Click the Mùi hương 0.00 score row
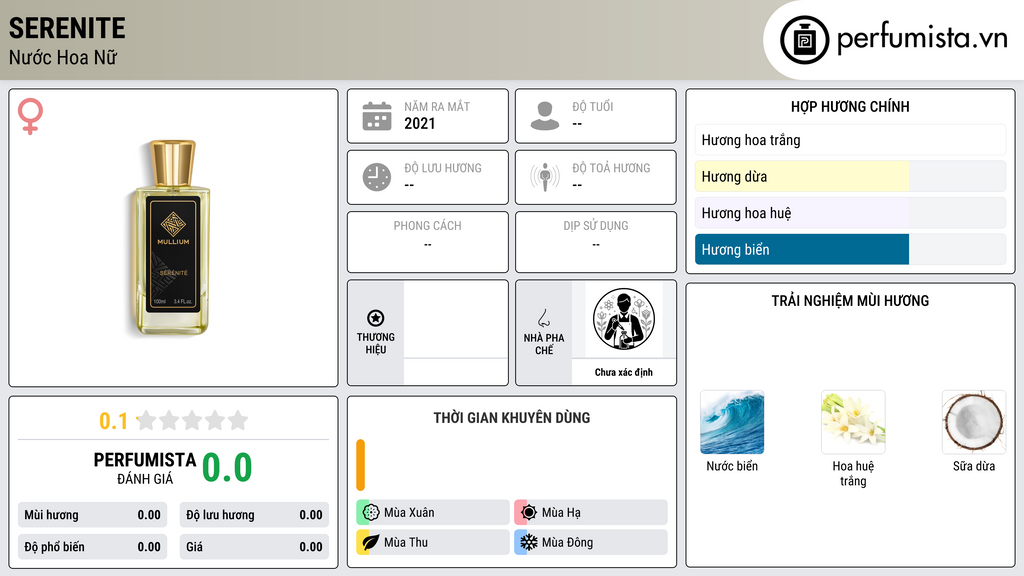Image resolution: width=1024 pixels, height=576 pixels. coord(92,515)
